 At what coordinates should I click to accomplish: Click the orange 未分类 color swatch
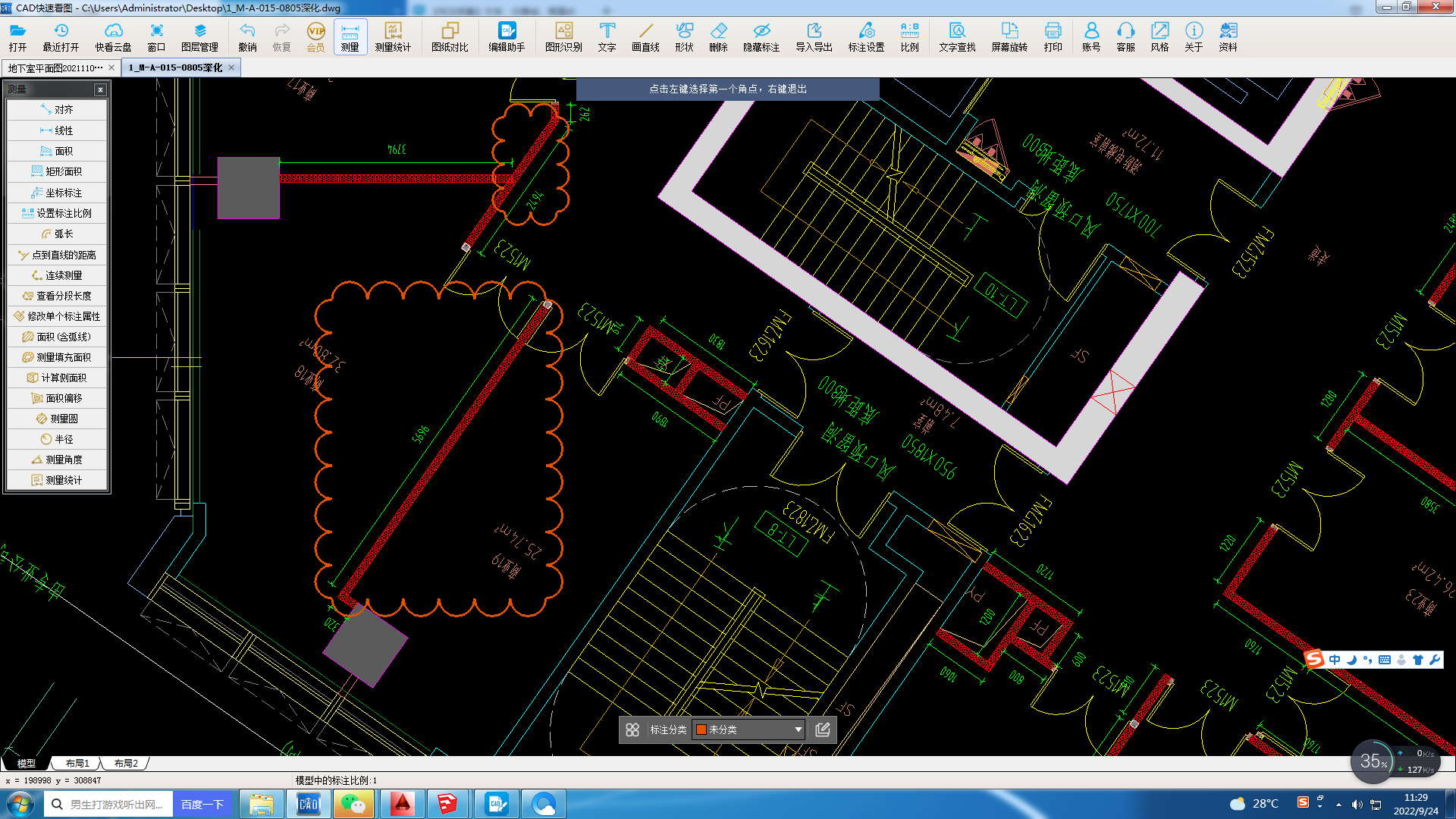click(x=701, y=730)
